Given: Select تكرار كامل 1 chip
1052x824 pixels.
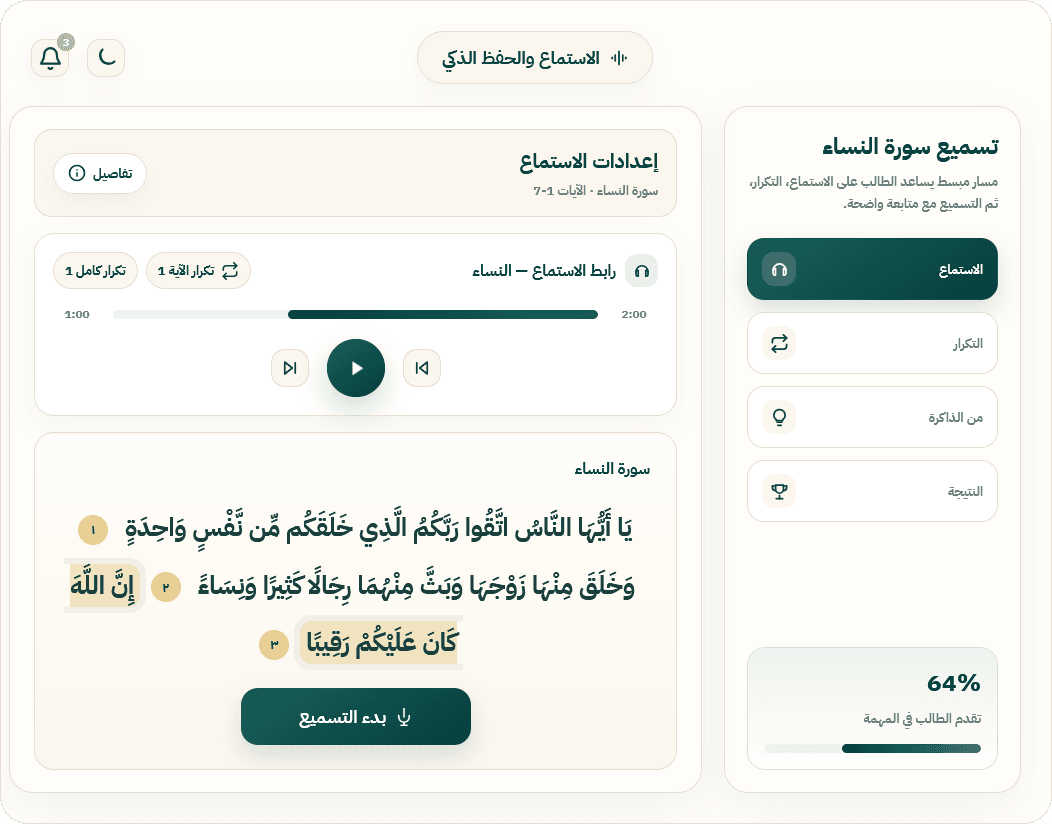Looking at the screenshot, I should (x=95, y=271).
